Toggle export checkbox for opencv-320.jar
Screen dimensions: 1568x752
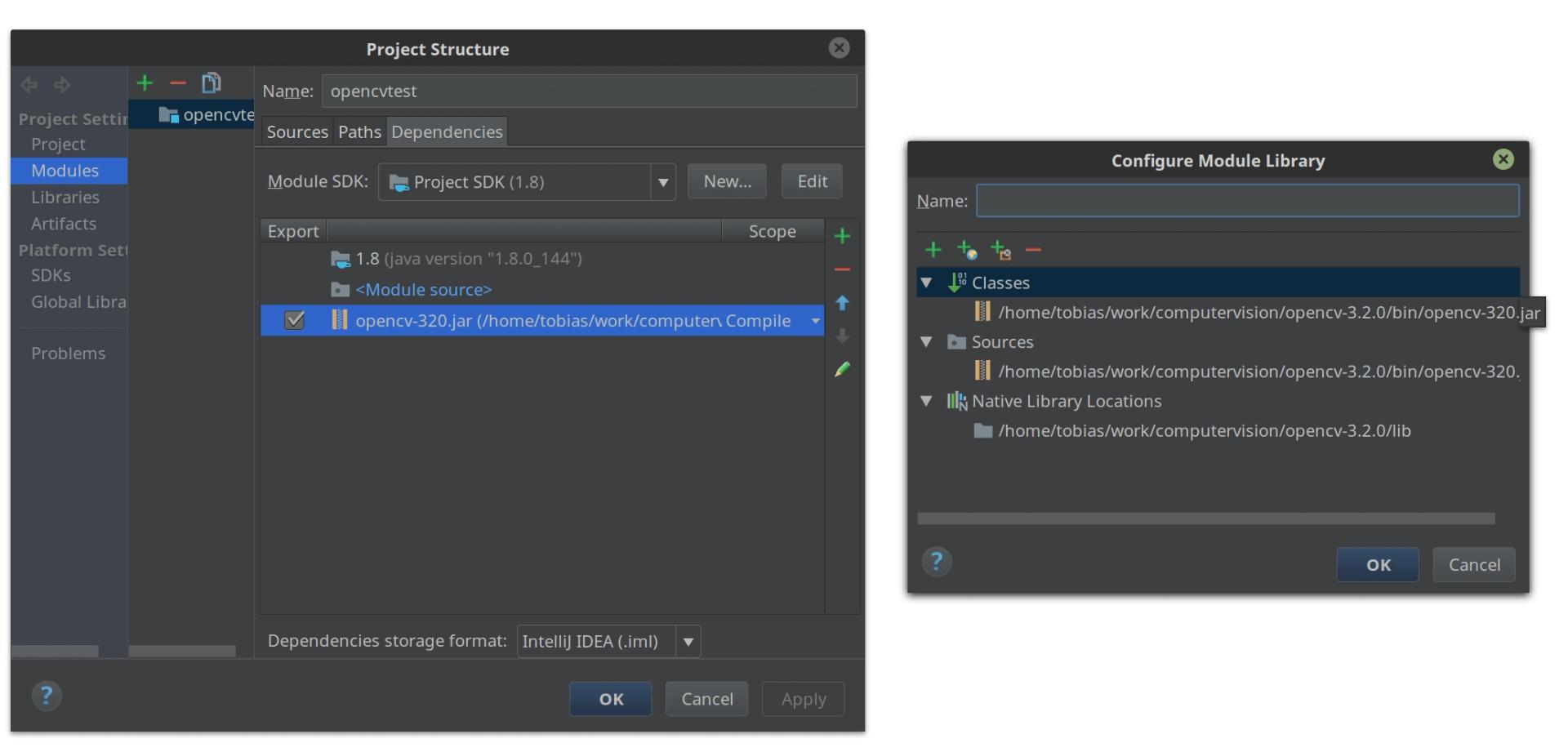point(294,321)
